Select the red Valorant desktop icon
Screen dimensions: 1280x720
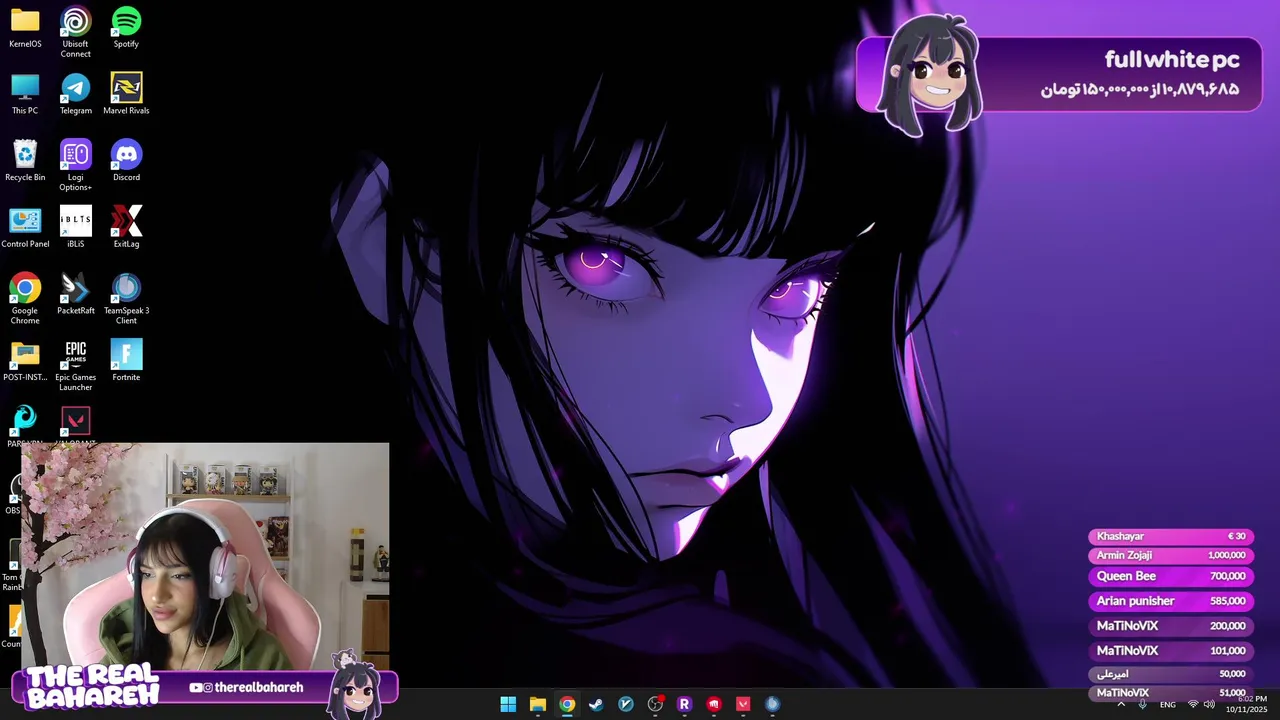(76, 422)
